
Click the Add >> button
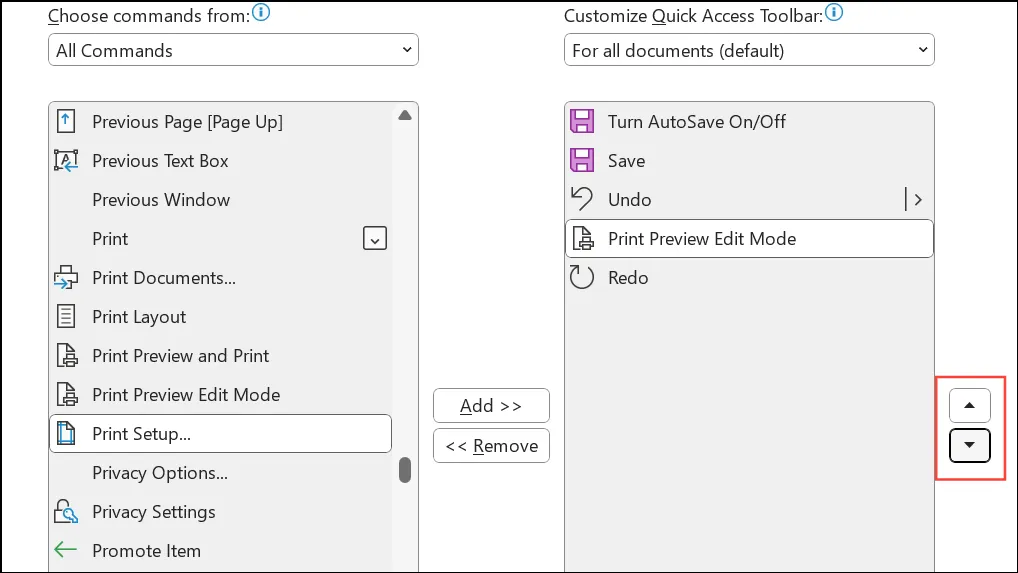tap(491, 406)
